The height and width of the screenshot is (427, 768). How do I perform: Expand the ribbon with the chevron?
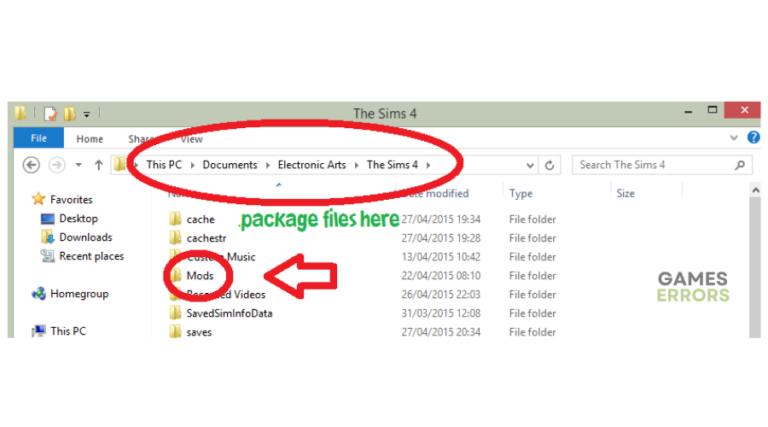(734, 138)
